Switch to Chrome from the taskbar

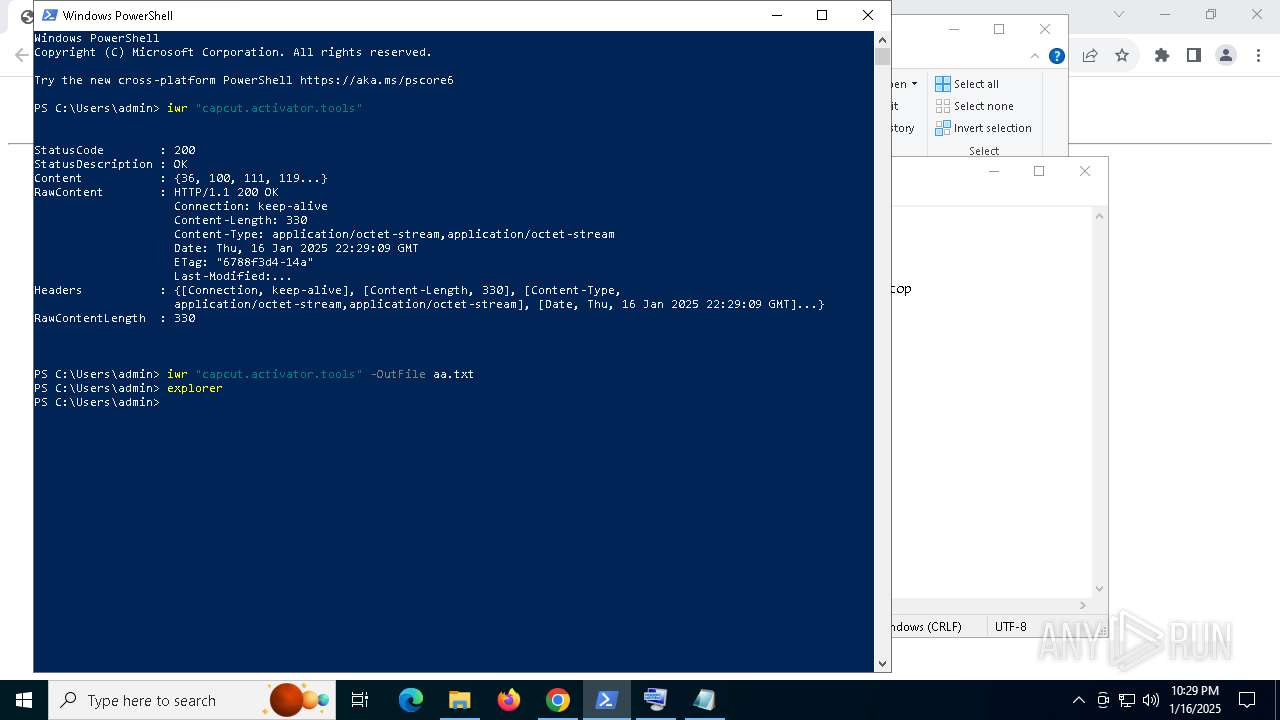click(x=558, y=700)
